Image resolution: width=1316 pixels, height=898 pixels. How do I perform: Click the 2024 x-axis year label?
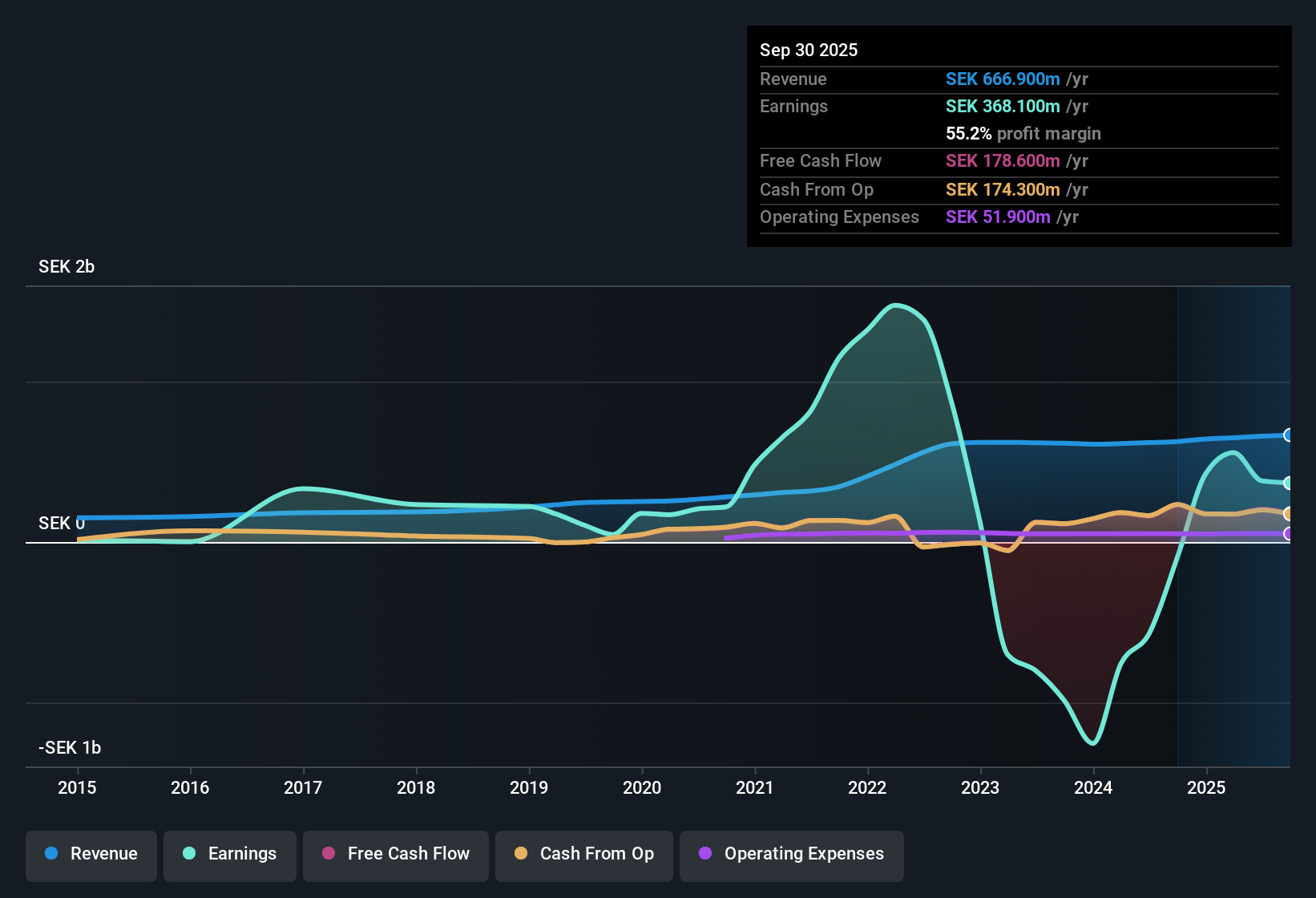point(1093,788)
